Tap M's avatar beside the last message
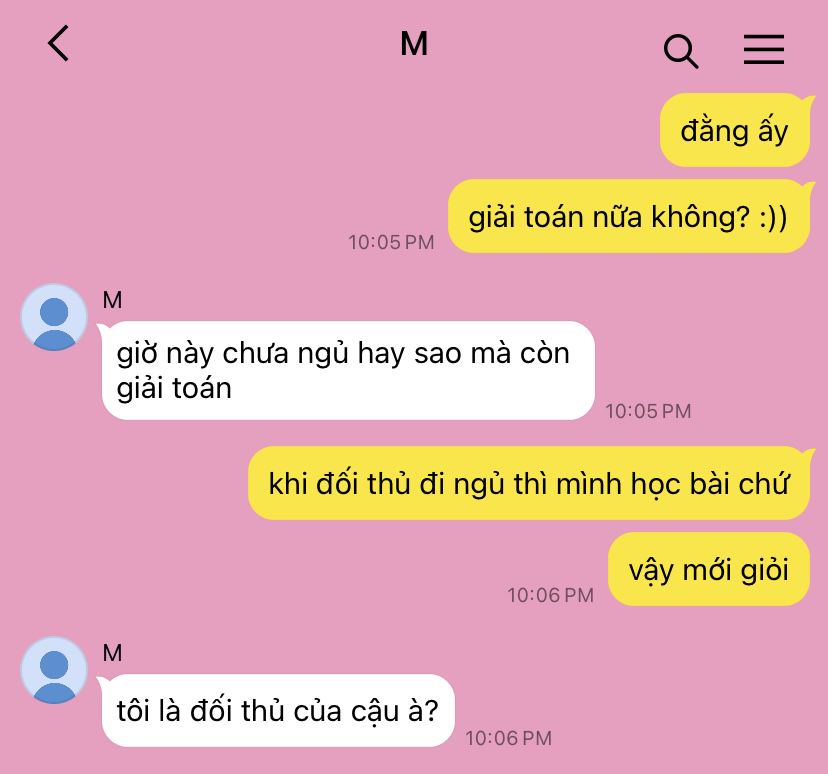The height and width of the screenshot is (774, 828). [54, 671]
